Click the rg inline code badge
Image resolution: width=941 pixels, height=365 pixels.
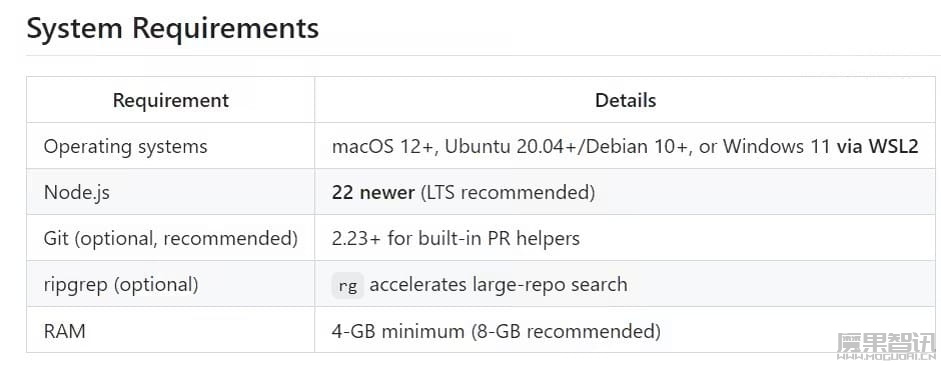pyautogui.click(x=347, y=285)
